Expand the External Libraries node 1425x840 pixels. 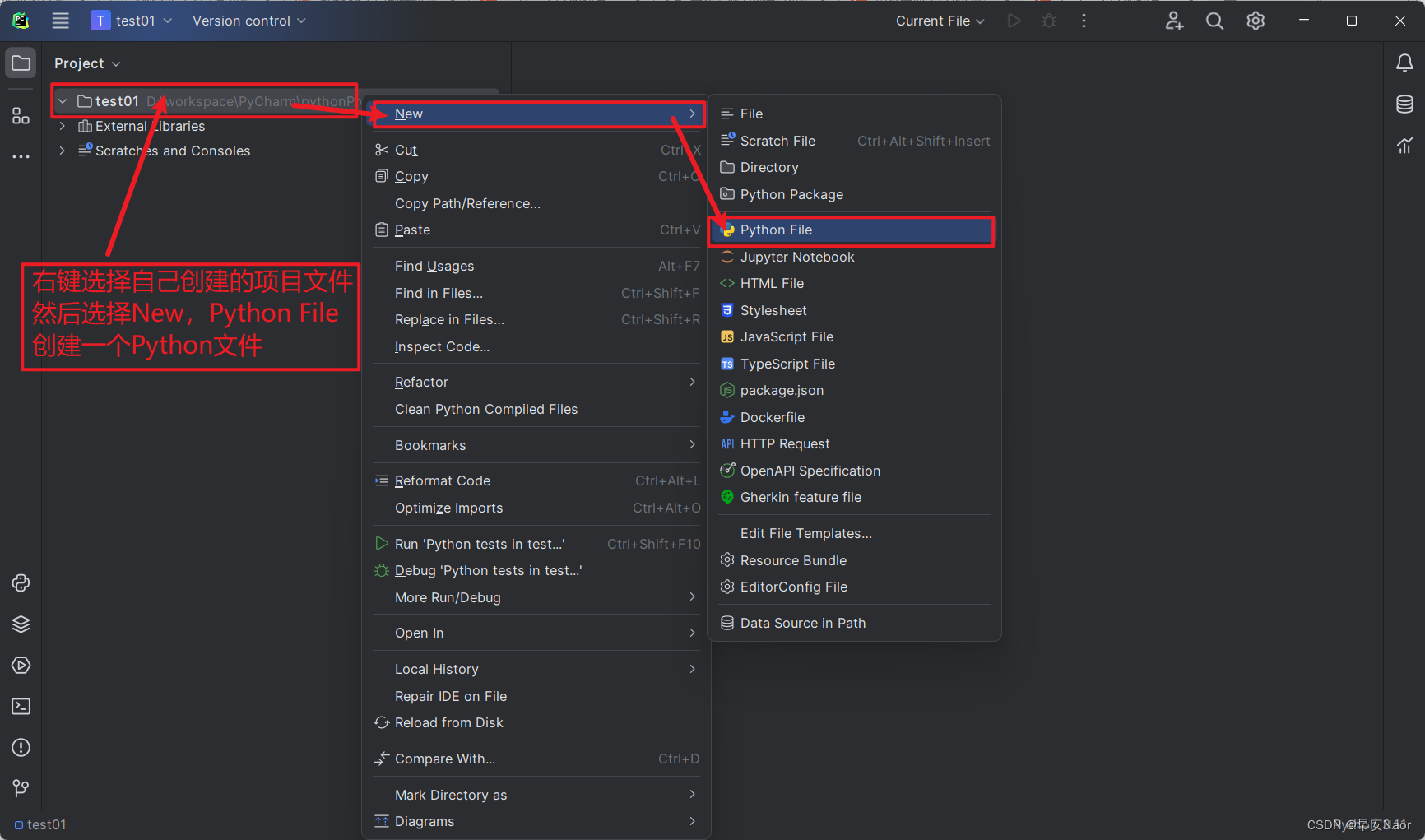(63, 126)
